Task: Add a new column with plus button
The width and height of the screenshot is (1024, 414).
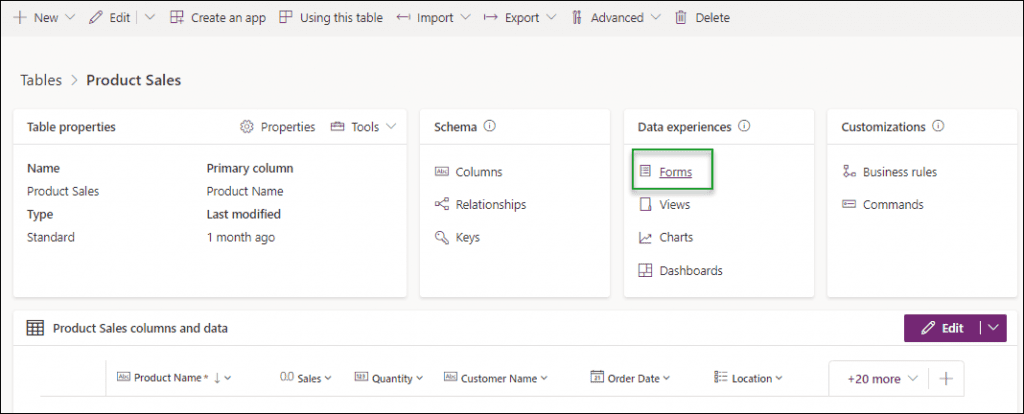Action: tap(946, 379)
